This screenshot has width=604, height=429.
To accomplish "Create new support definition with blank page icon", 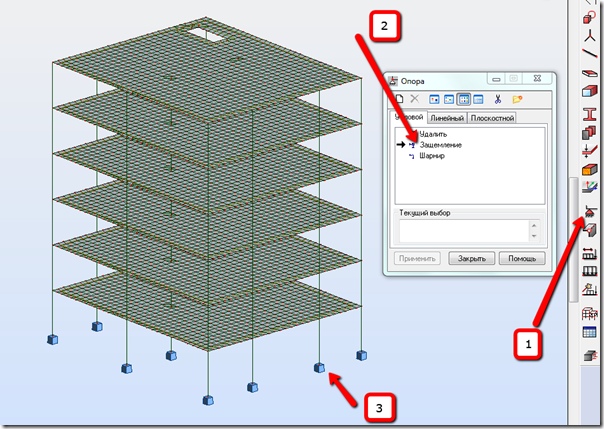I will tap(399, 99).
